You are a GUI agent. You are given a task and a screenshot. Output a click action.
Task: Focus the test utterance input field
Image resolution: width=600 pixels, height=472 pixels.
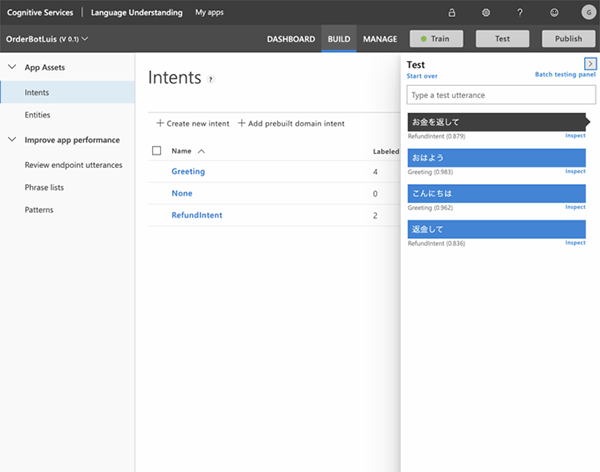pos(501,95)
